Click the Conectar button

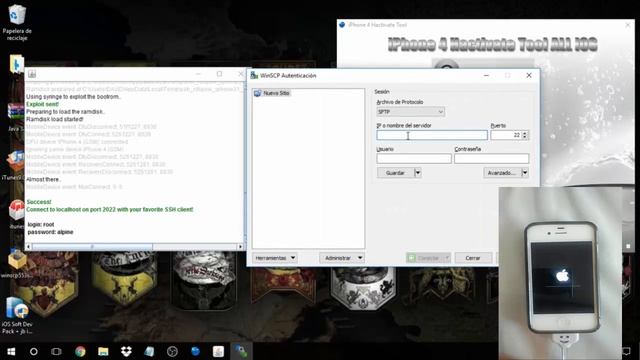[x=424, y=258]
